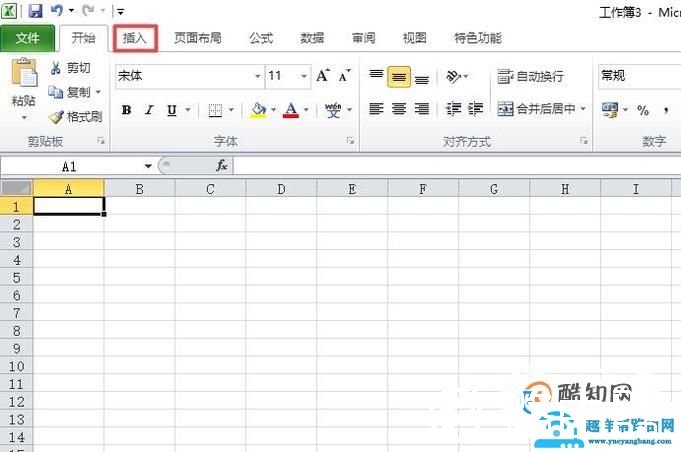Open the fill color dropdown arrow

click(274, 109)
